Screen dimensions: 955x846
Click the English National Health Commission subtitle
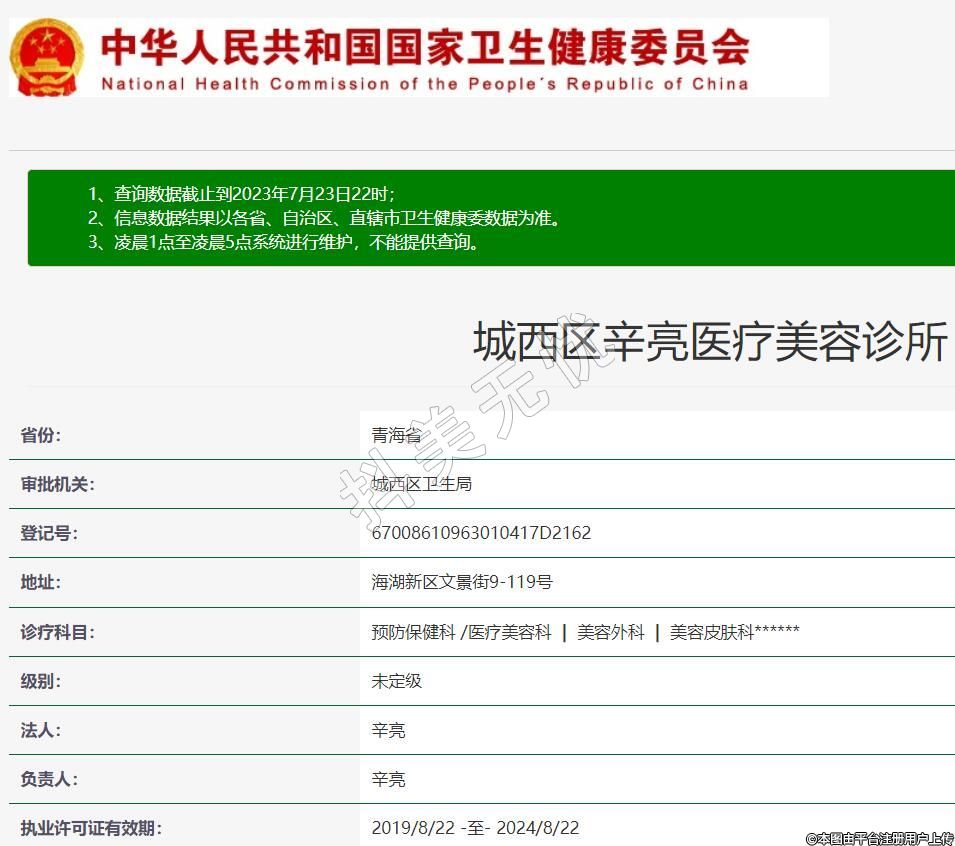(425, 84)
